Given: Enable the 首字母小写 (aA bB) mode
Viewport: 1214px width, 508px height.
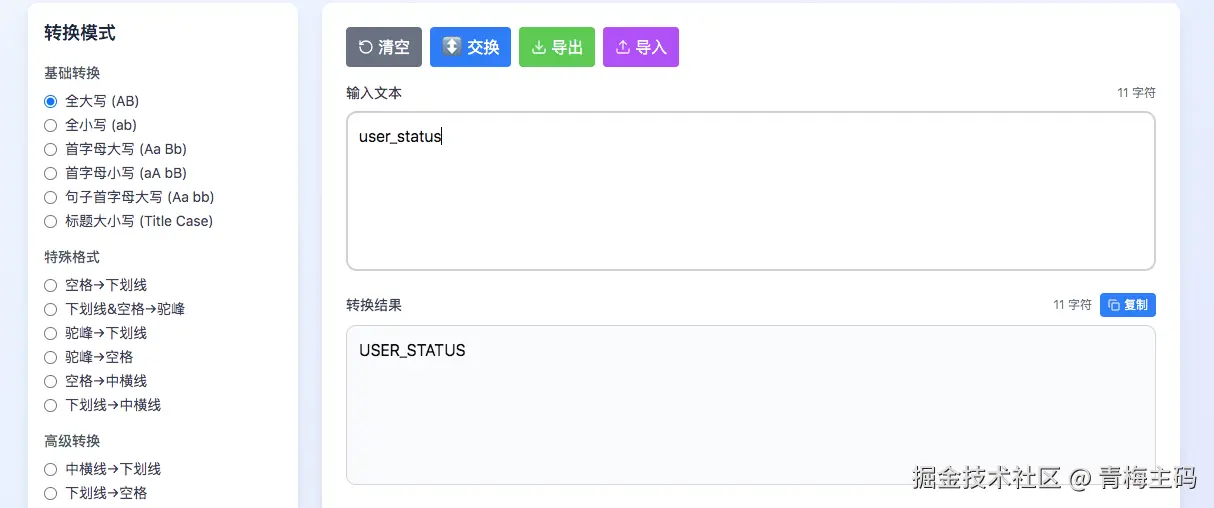Looking at the screenshot, I should coord(51,173).
